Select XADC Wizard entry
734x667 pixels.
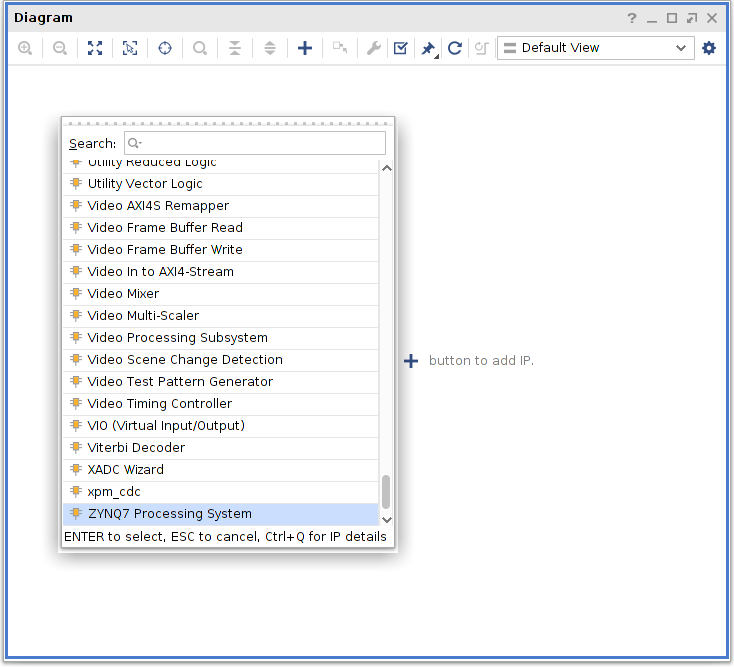point(125,470)
